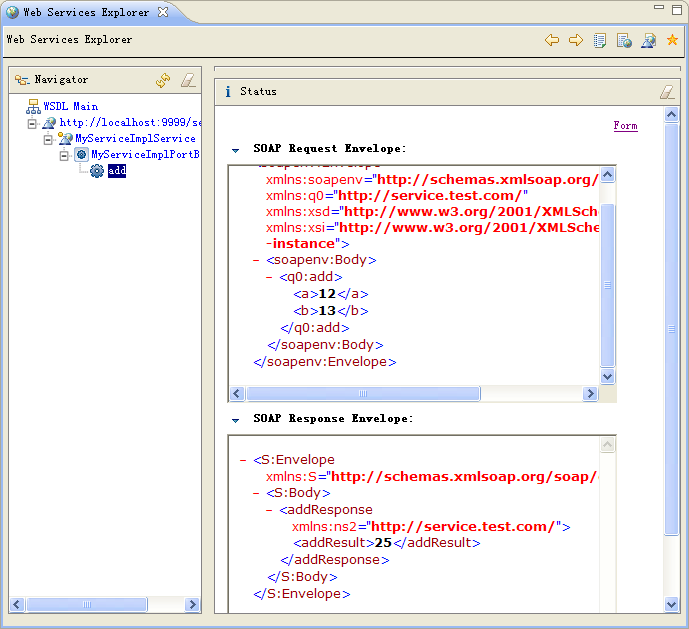The height and width of the screenshot is (629, 689).
Task: Click the add operation gear icon
Action: click(x=97, y=171)
